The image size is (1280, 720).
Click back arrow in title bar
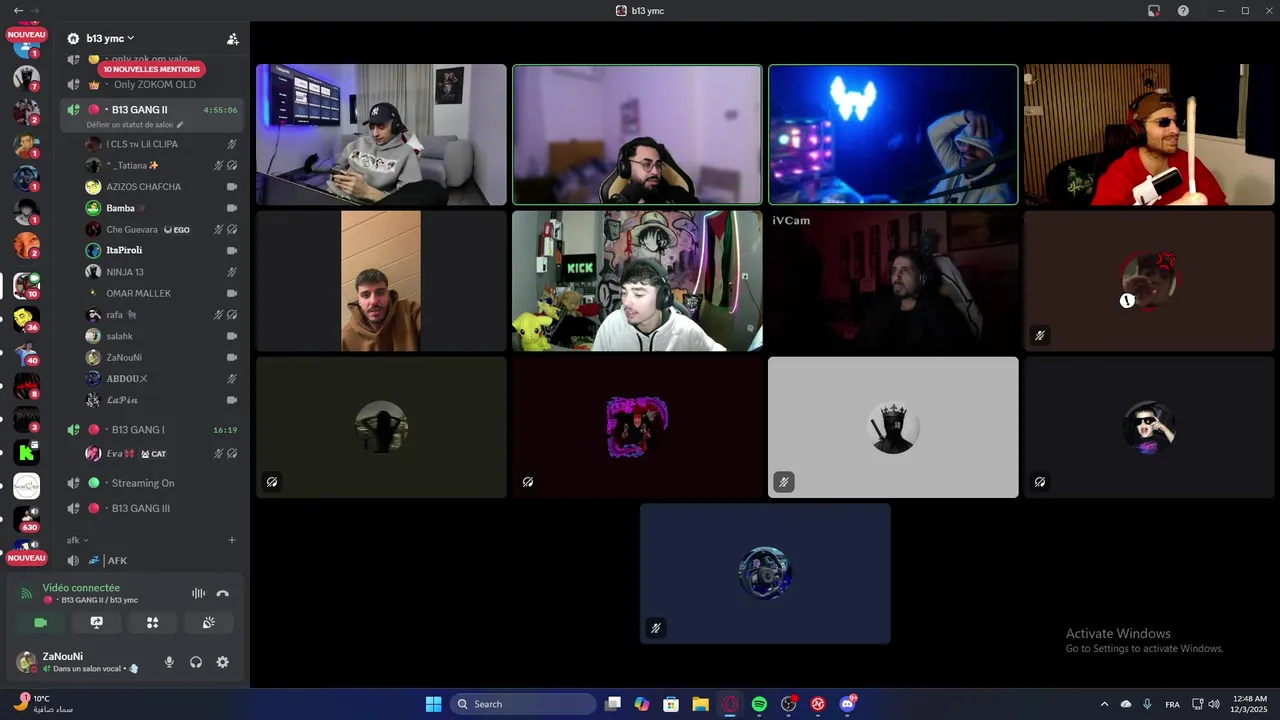point(18,10)
